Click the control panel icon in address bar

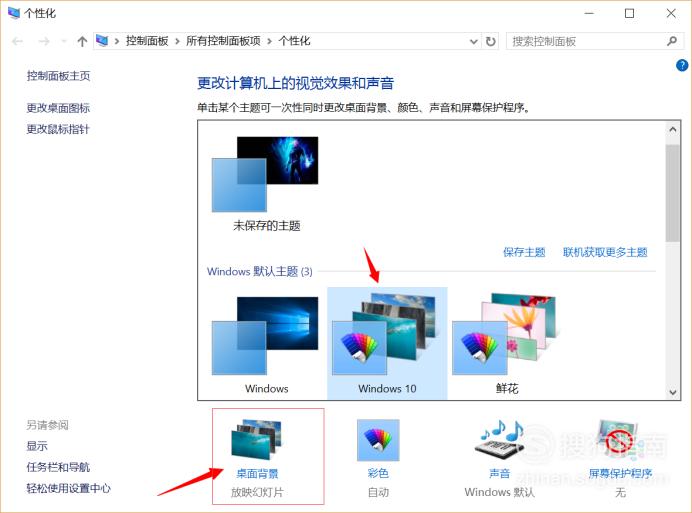pos(102,41)
